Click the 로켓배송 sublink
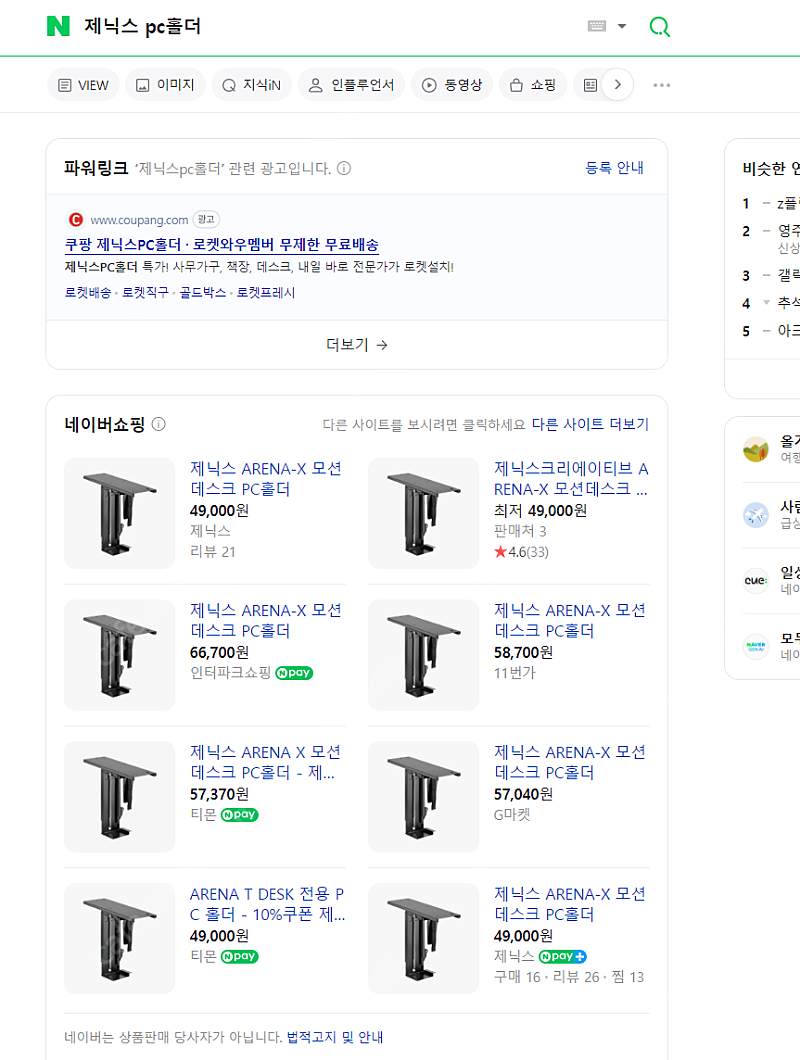This screenshot has width=800, height=1060. tap(88, 293)
